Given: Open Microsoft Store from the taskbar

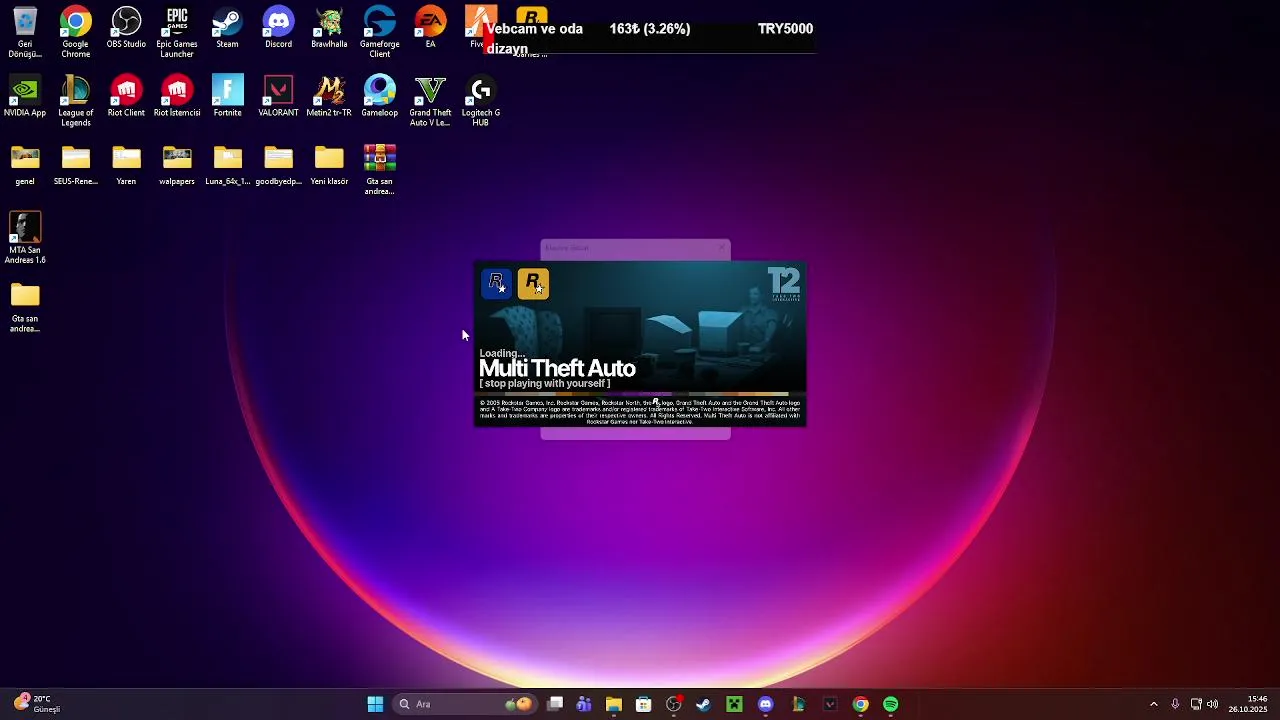Looking at the screenshot, I should point(644,704).
